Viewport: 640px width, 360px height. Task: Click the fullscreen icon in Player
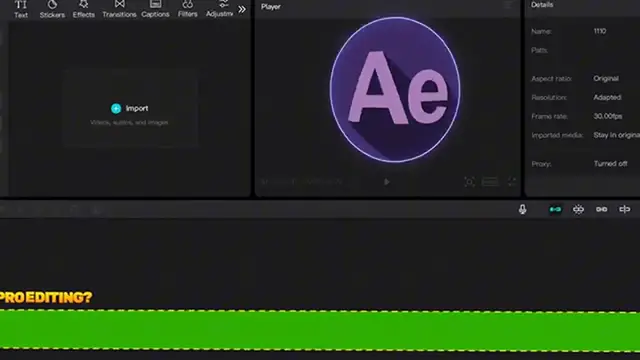click(511, 182)
